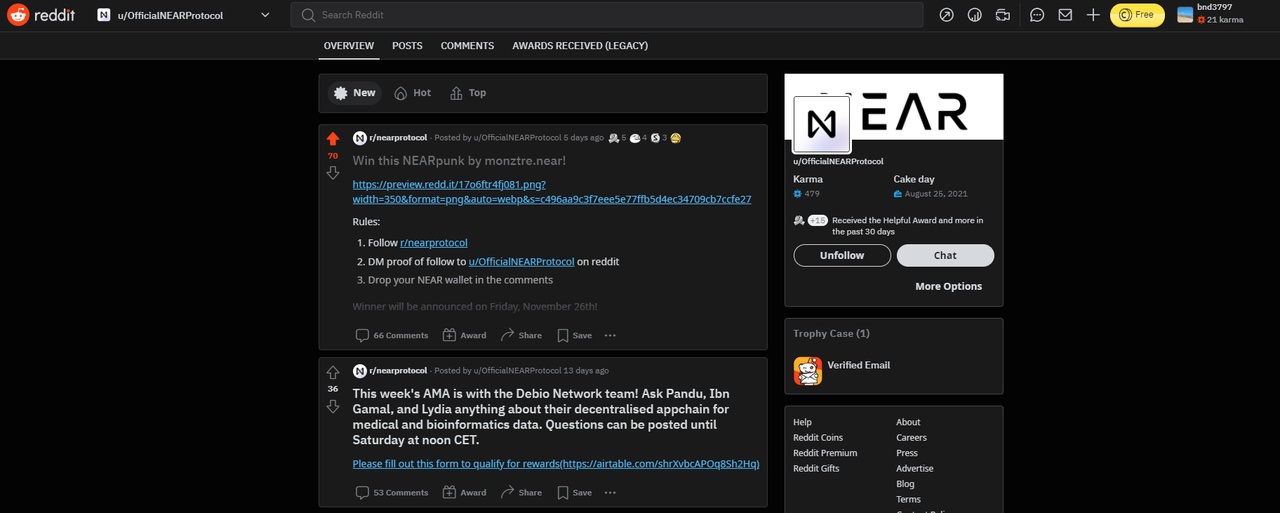Viewport: 1280px width, 513px height.
Task: Give Award to the Debio AMA post
Action: pyautogui.click(x=464, y=492)
